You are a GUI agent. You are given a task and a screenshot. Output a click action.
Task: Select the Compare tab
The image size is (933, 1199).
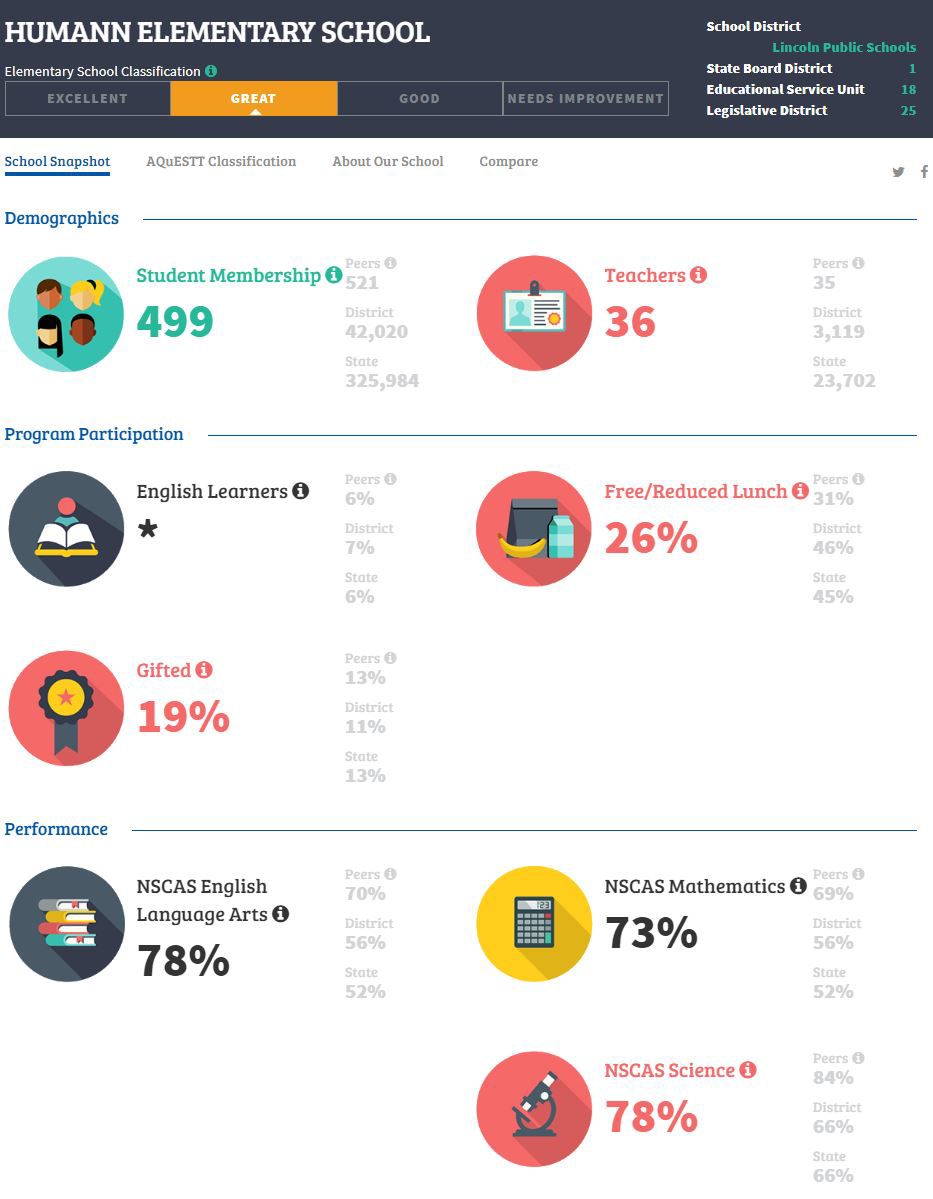tap(509, 162)
